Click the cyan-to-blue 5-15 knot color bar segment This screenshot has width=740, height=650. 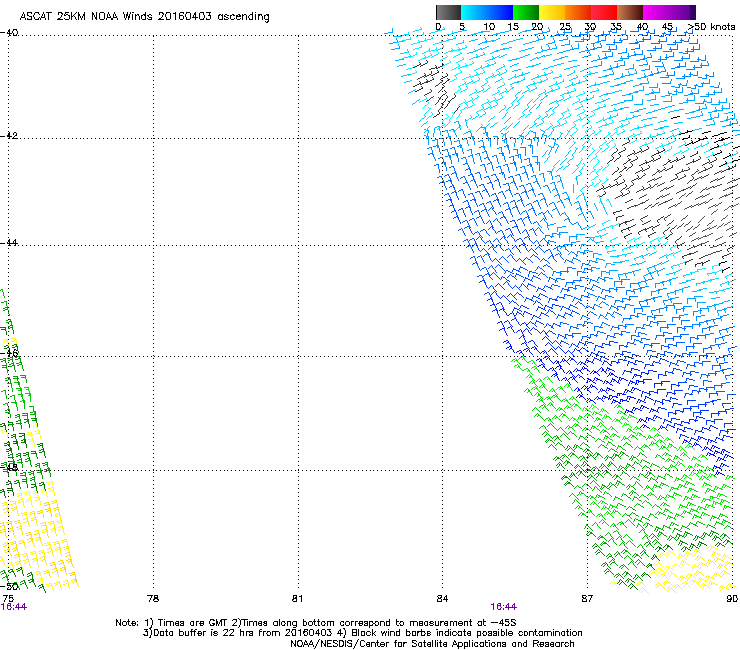[487, 12]
